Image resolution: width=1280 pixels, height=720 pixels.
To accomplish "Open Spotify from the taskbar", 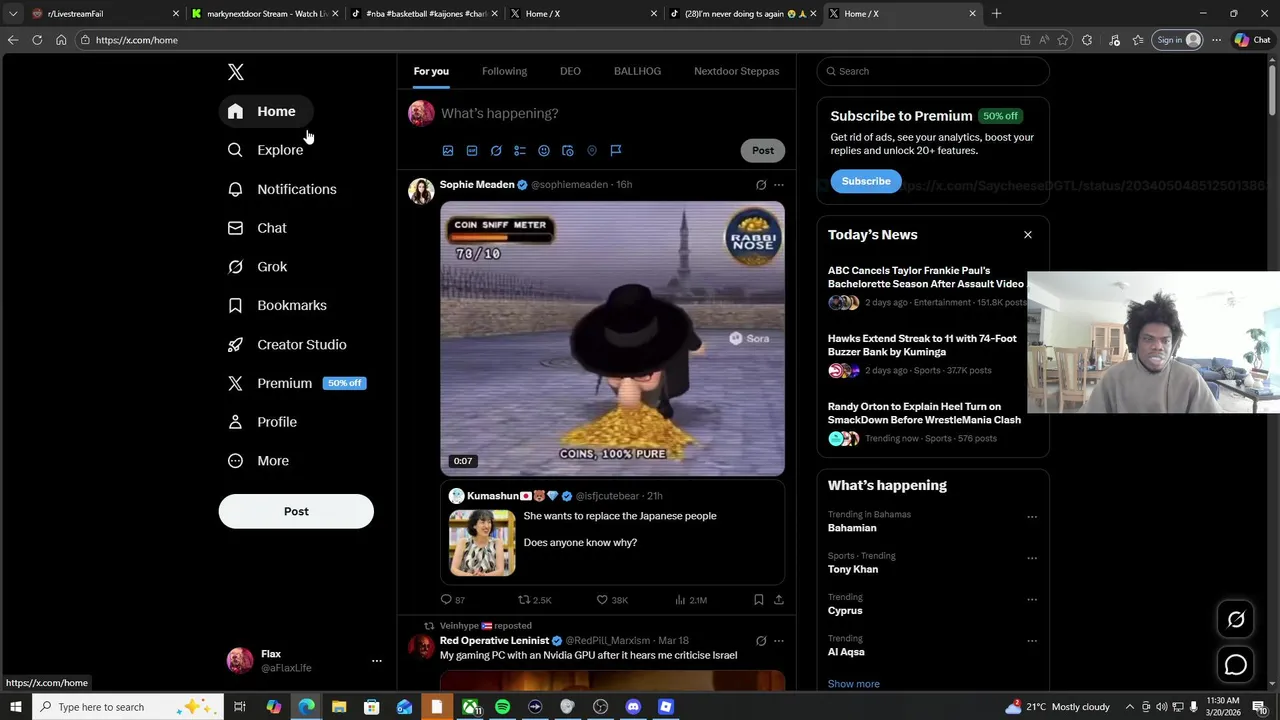I will (502, 707).
